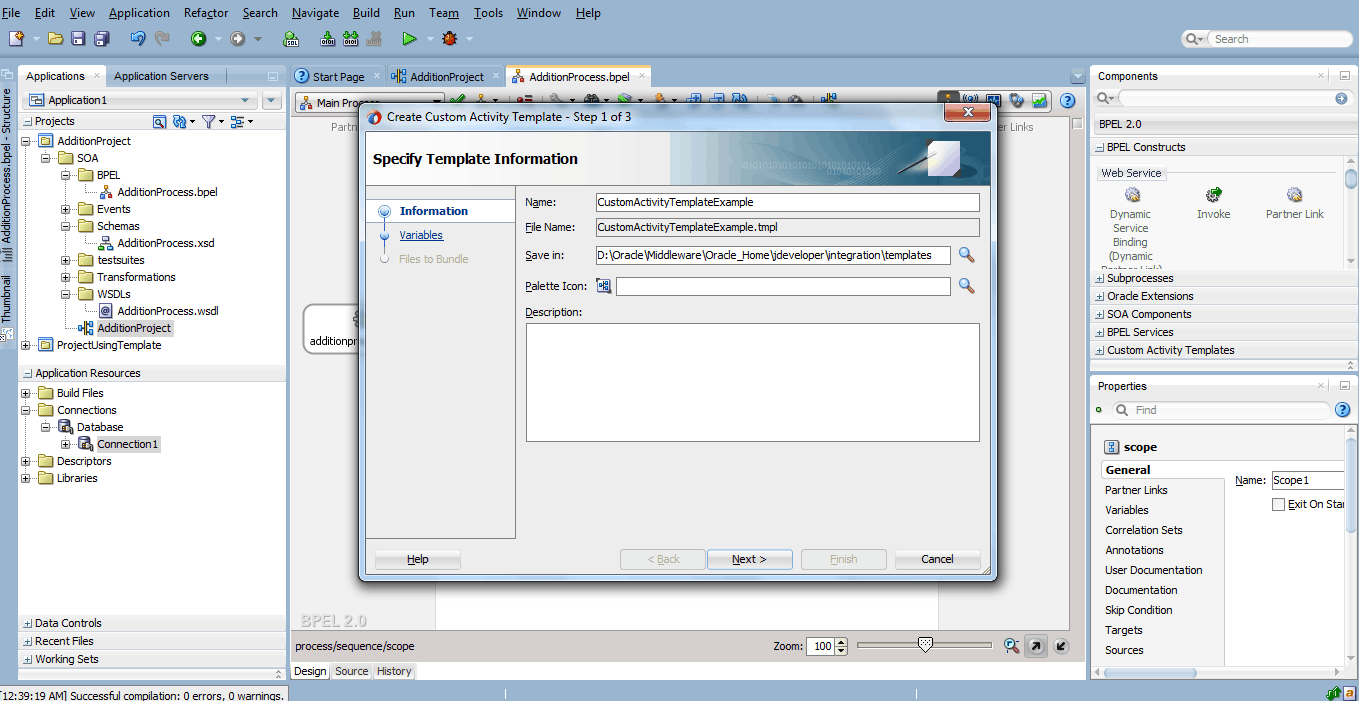This screenshot has width=1359, height=701.
Task: Click the Description text area
Action: (753, 382)
